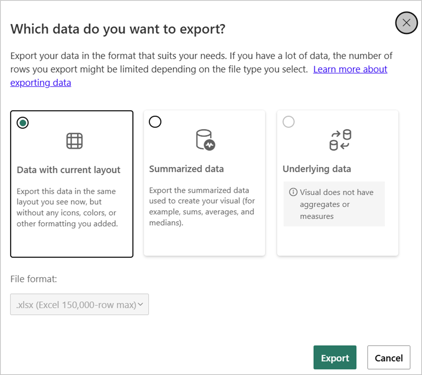The image size is (422, 375).
Task: Close the export dialog with the X
Action: tap(406, 23)
